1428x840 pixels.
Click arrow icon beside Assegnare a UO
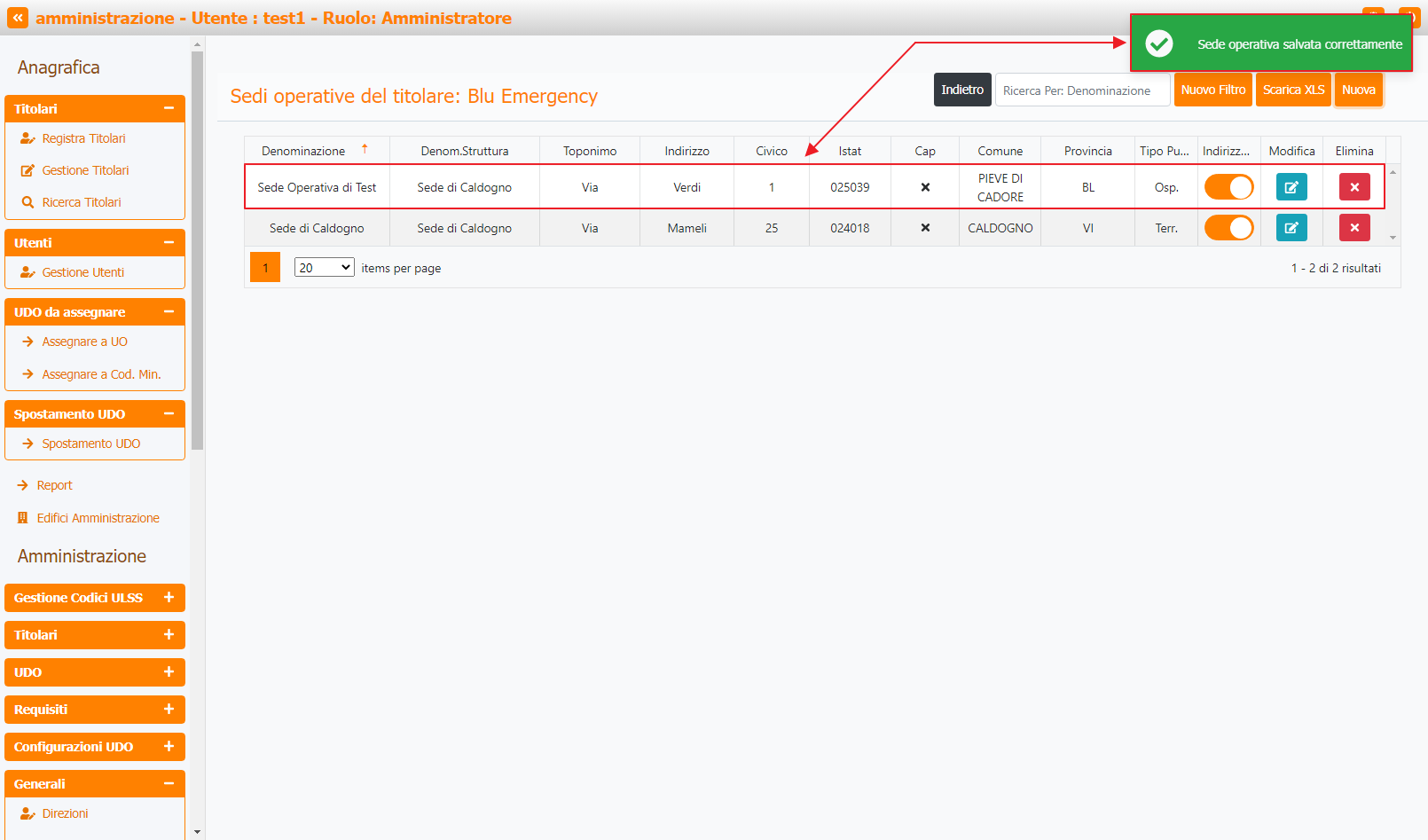[27, 341]
